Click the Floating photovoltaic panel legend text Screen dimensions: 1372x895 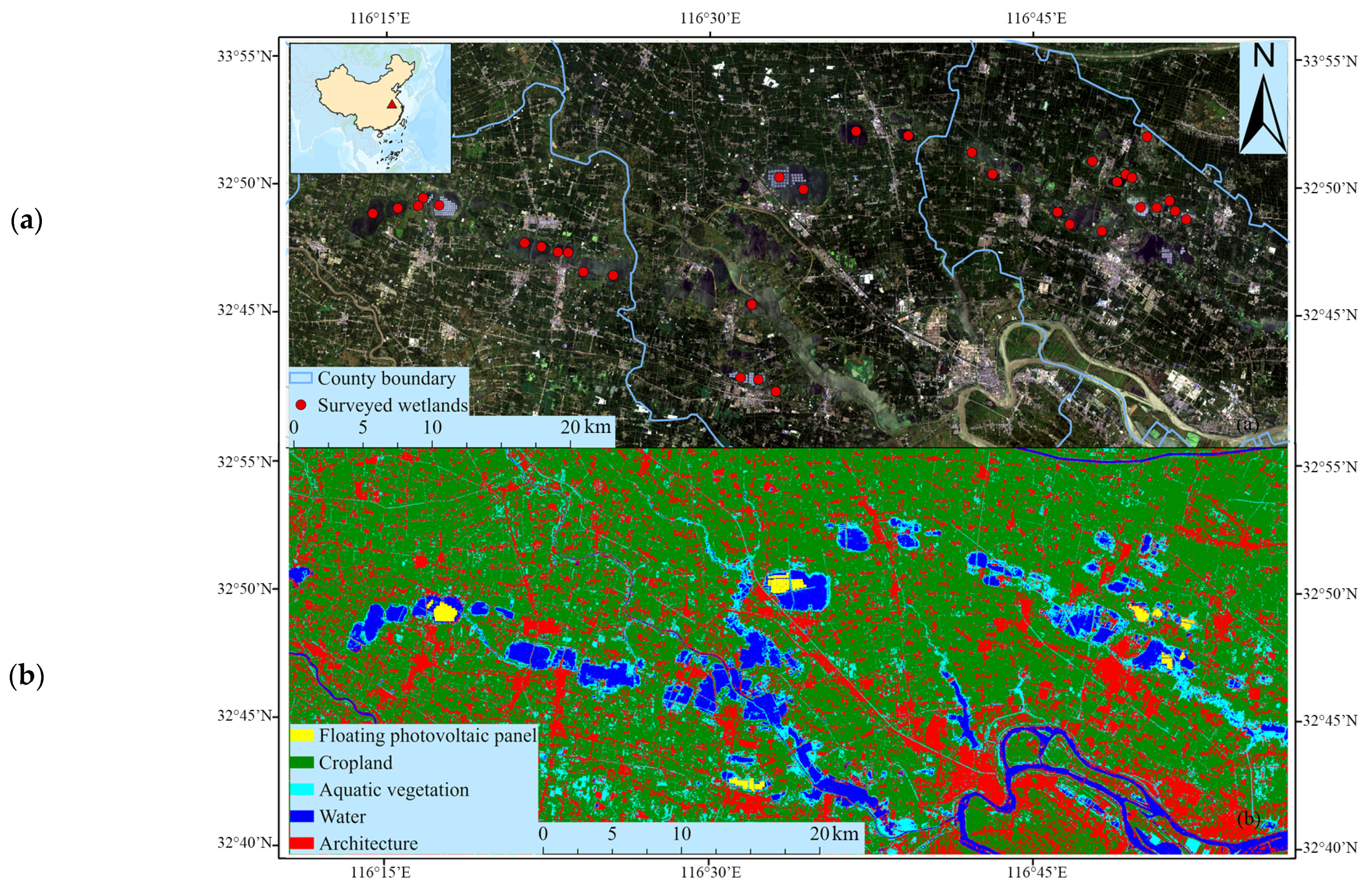(427, 736)
